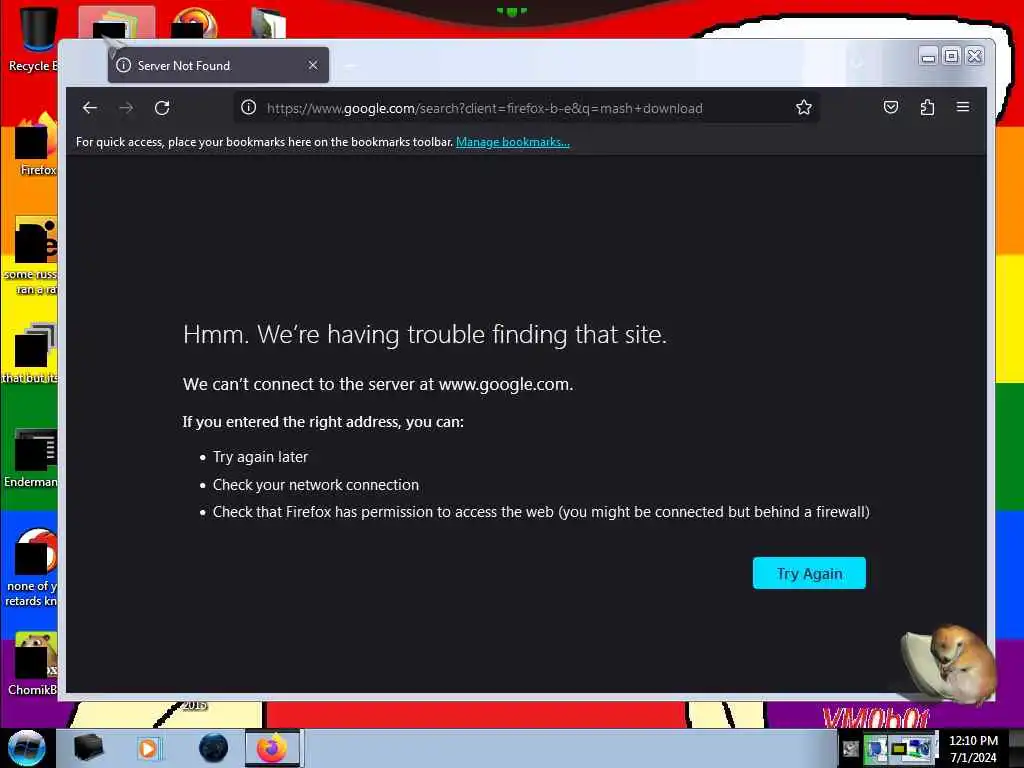This screenshot has width=1024, height=768.
Task: Click the taskbar clock showing 12:10 PM
Action: [973, 748]
